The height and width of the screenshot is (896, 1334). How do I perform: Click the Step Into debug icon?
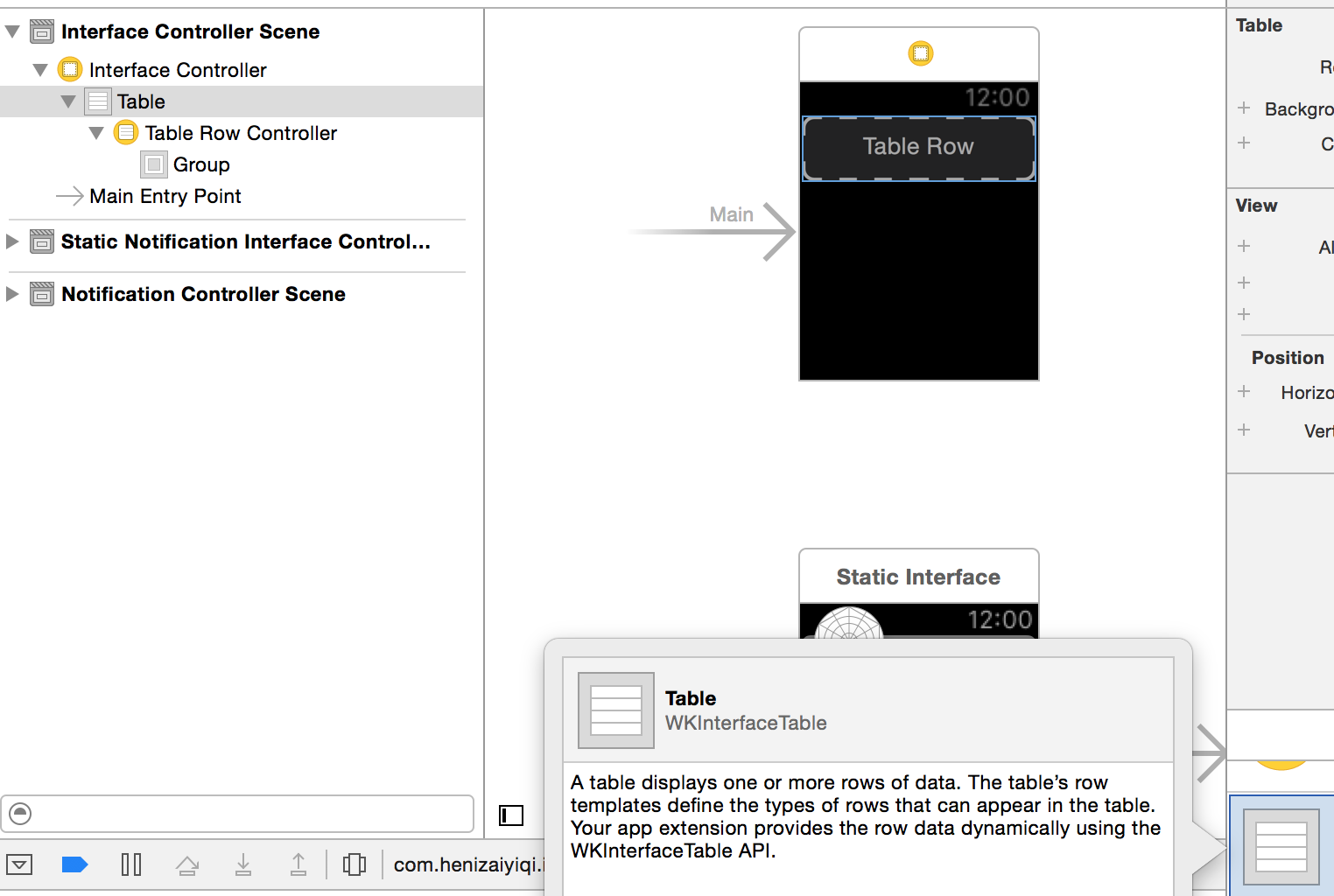pyautogui.click(x=243, y=865)
